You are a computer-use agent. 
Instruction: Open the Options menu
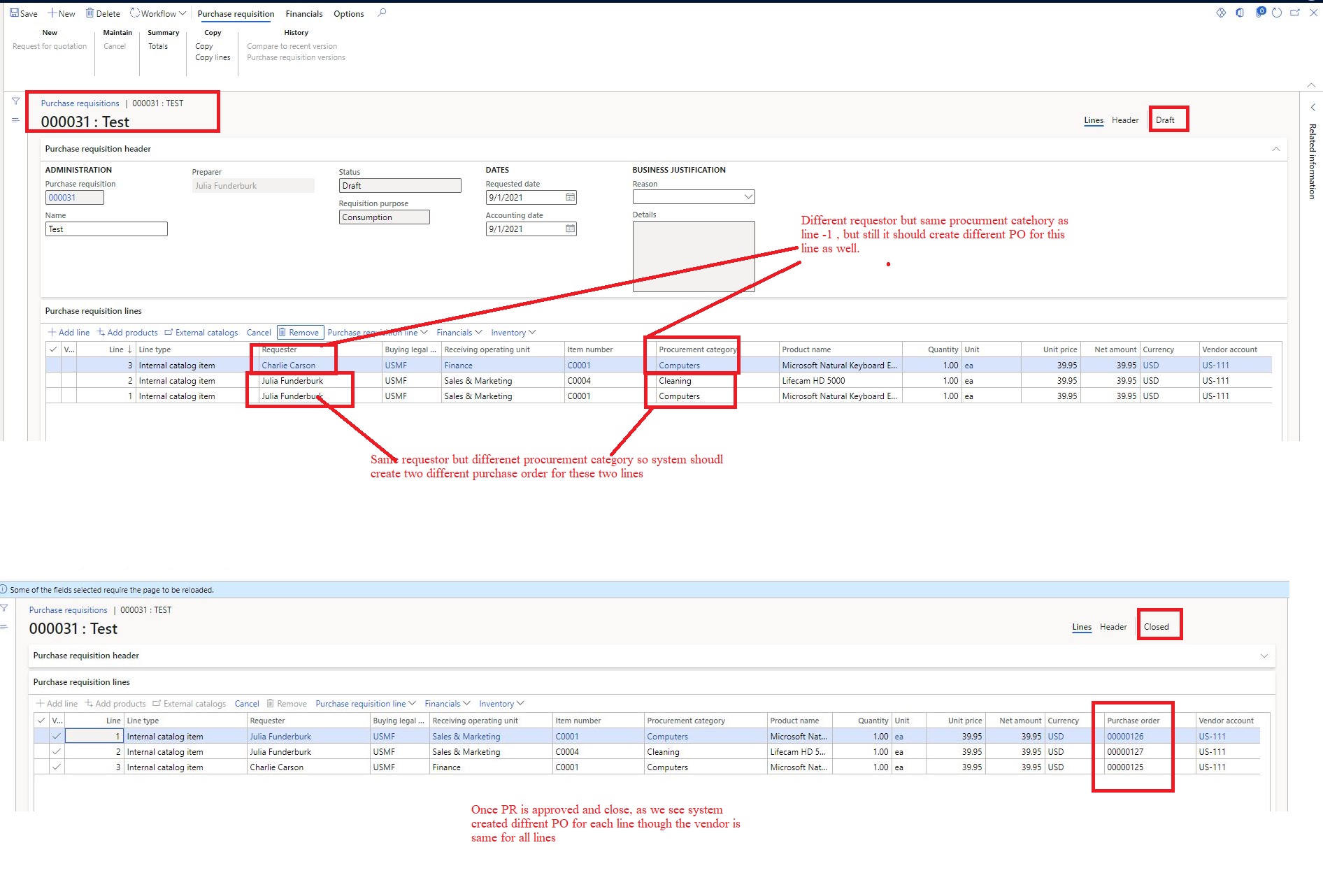pyautogui.click(x=348, y=13)
